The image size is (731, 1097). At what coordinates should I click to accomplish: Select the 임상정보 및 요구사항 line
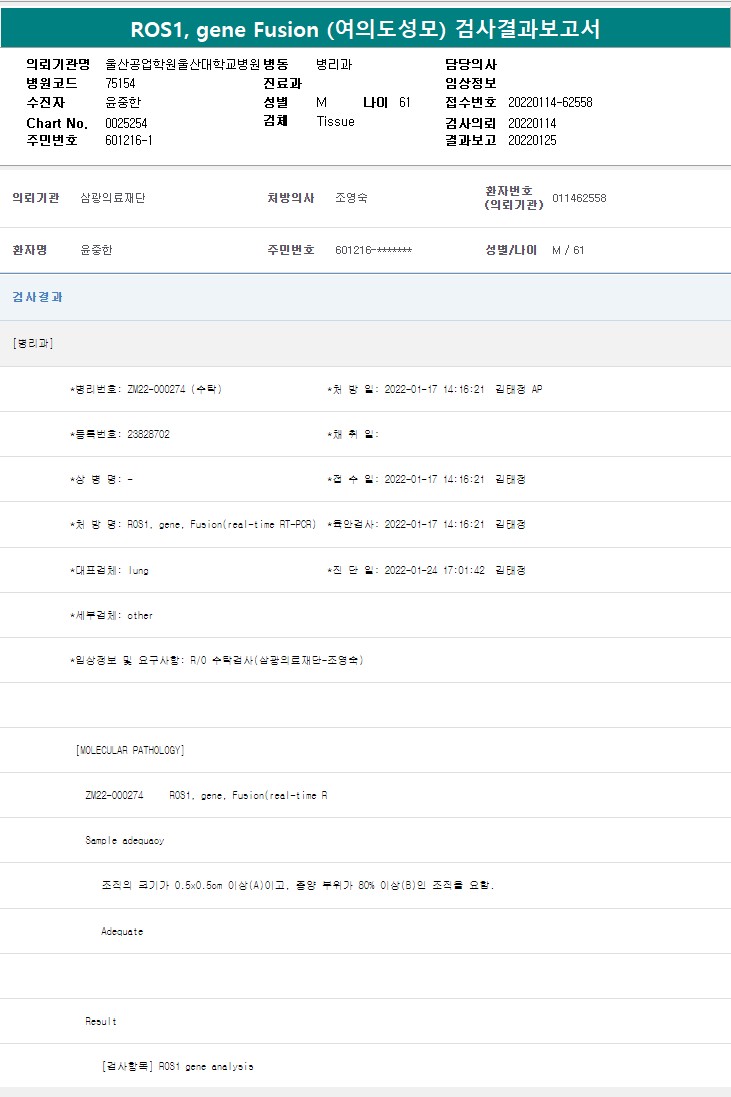pyautogui.click(x=216, y=660)
